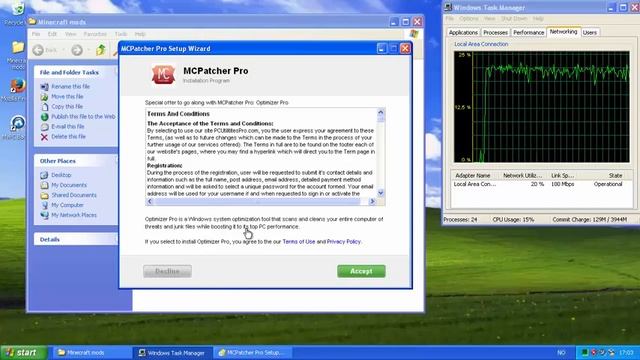Screen dimensions: 640x360
Task: Click the terms box scroll up arrow
Action: (380, 112)
